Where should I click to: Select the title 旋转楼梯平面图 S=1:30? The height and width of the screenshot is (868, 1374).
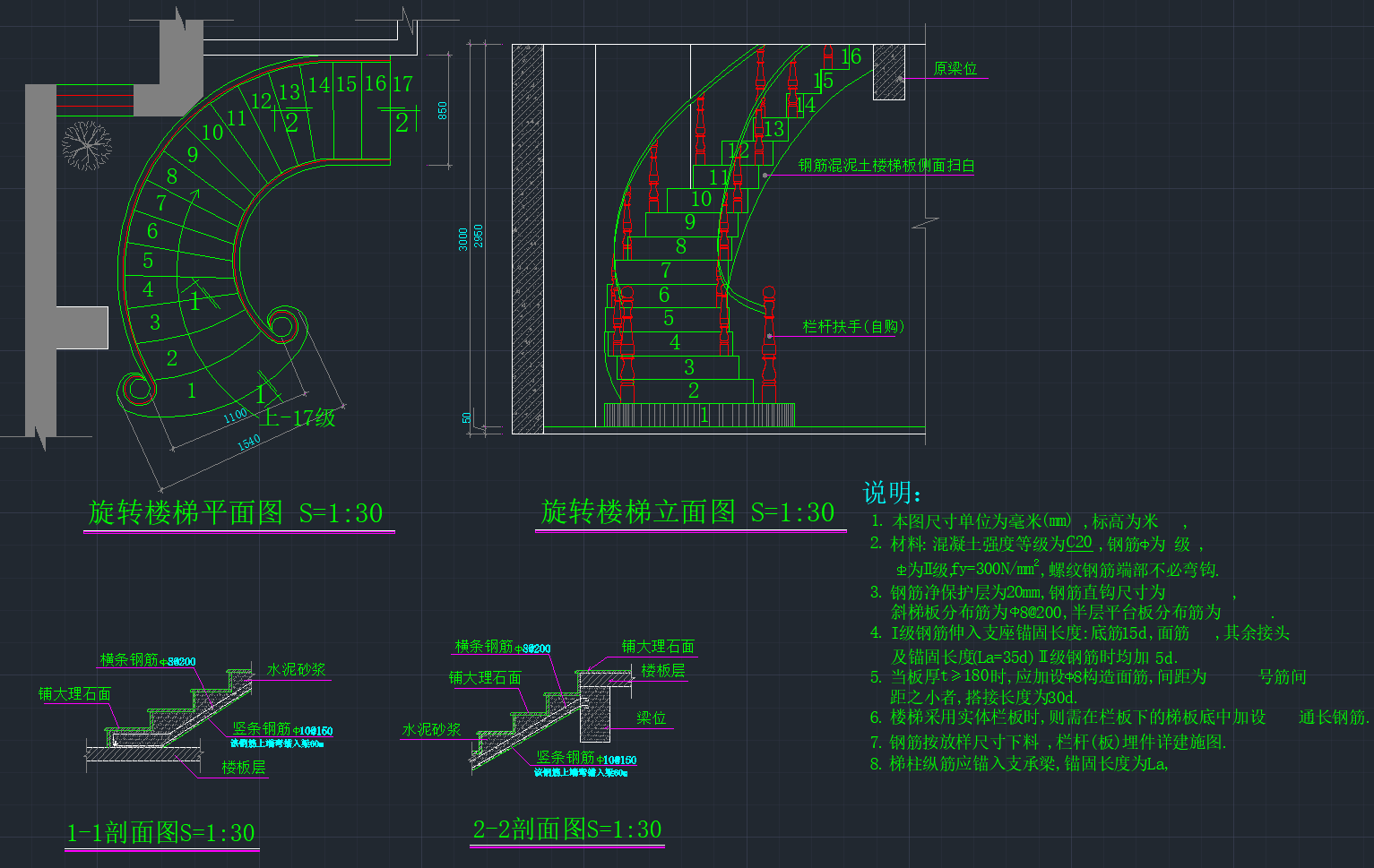coord(237,513)
